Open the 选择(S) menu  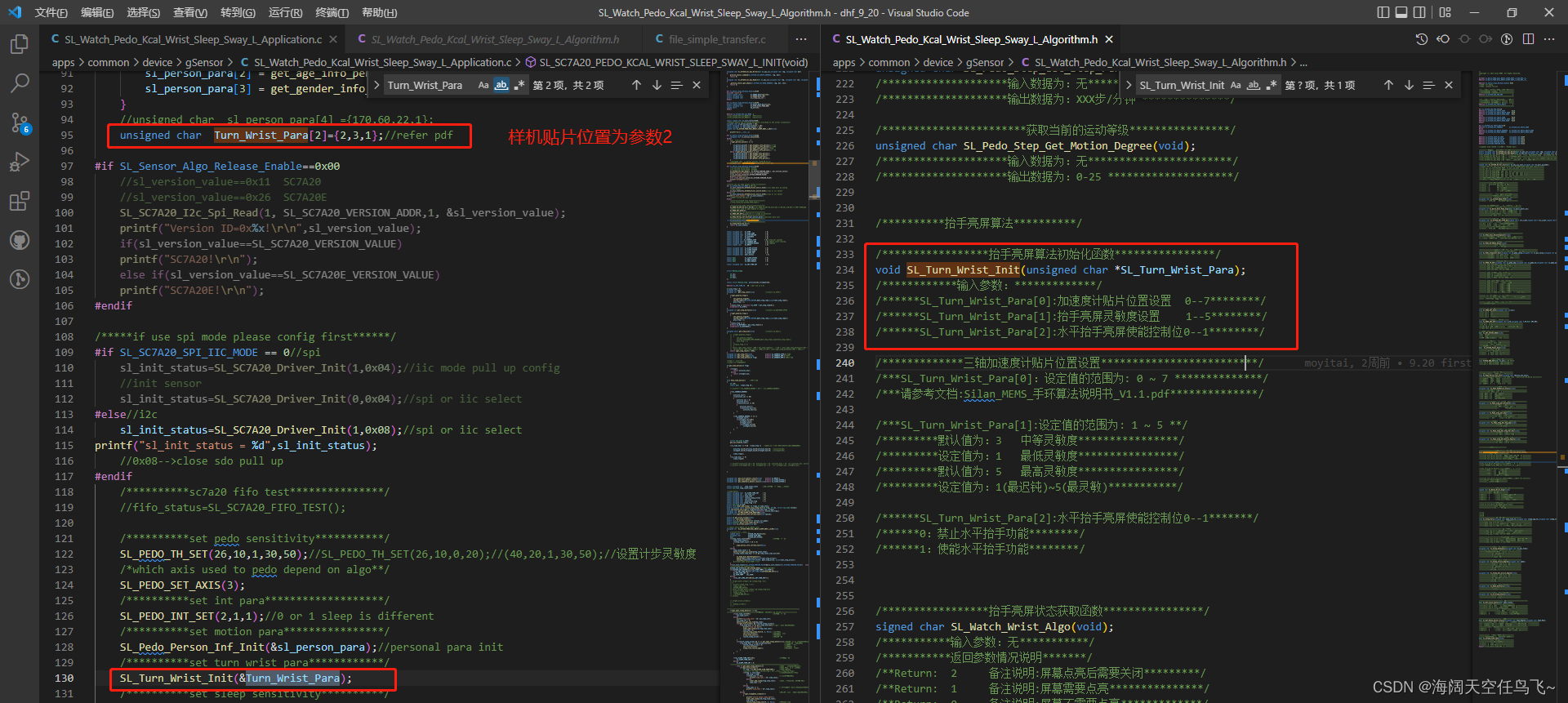[143, 12]
